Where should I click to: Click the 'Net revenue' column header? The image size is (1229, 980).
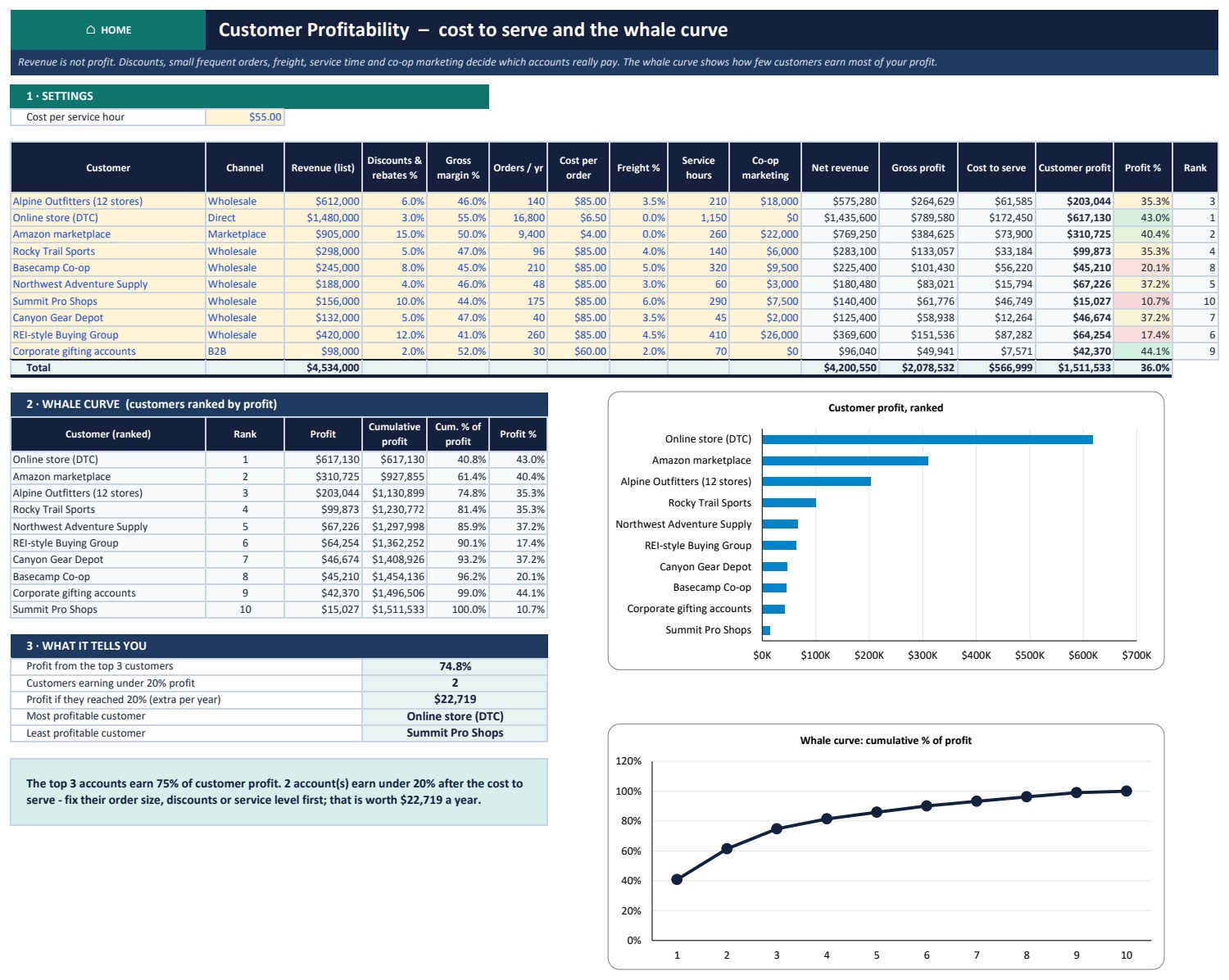[840, 168]
